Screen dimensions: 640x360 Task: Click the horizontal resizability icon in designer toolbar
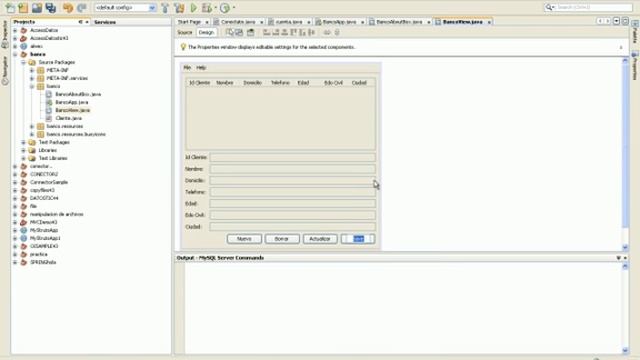tap(327, 32)
